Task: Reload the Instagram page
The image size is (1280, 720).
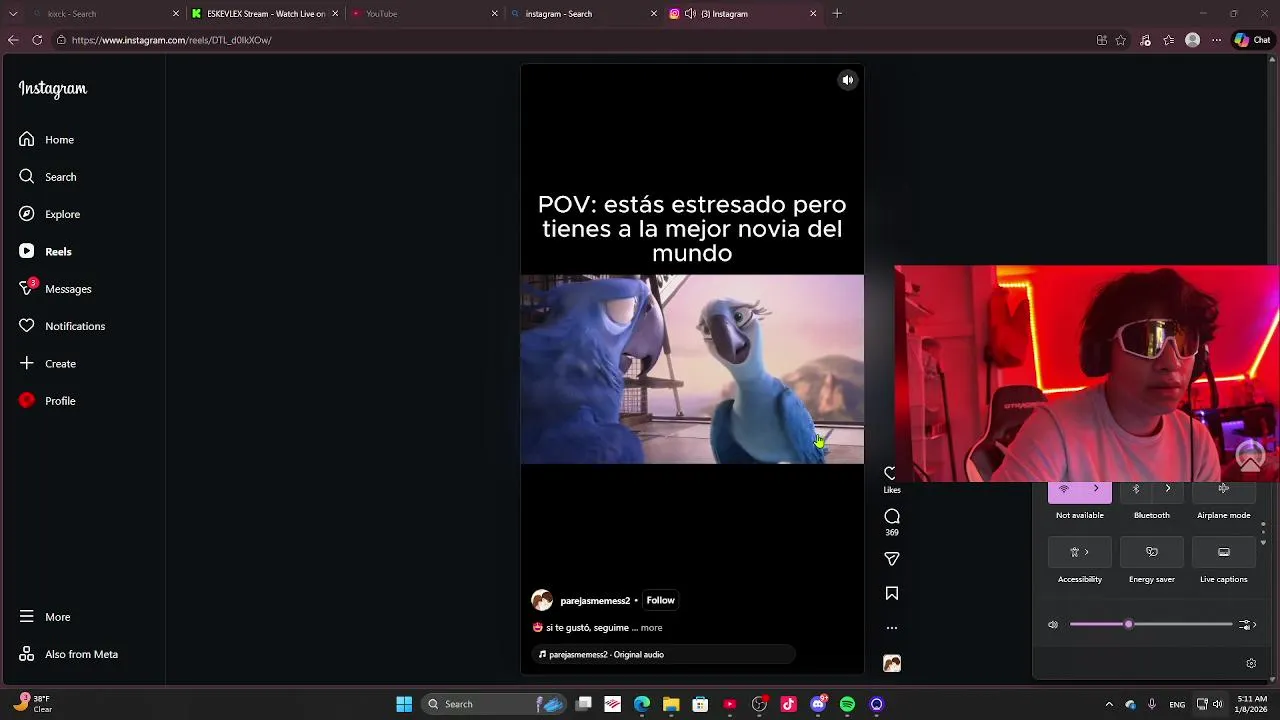Action: tap(37, 40)
